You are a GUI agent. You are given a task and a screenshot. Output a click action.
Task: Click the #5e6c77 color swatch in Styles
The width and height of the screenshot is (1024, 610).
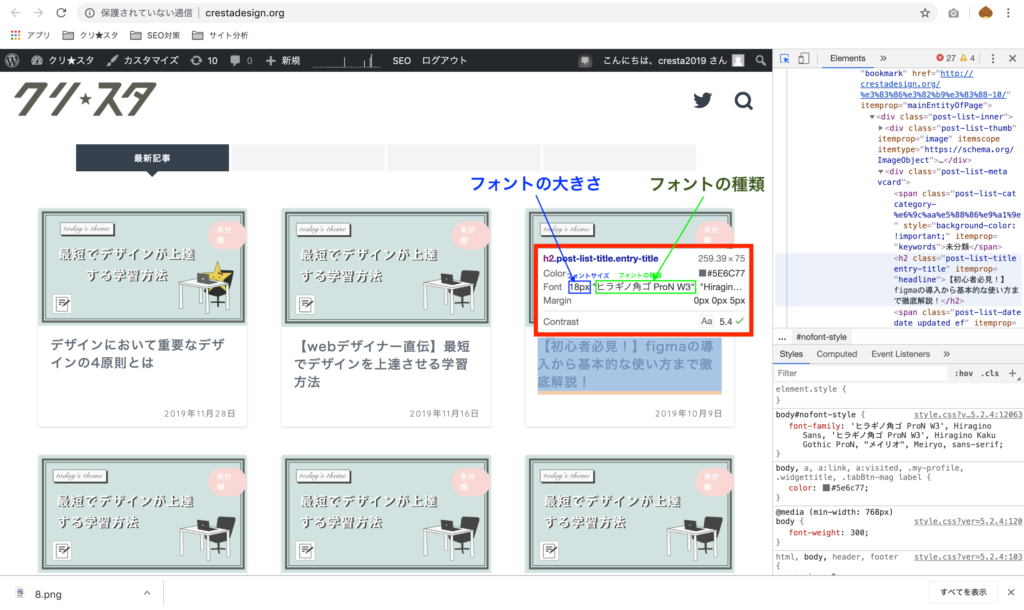click(826, 488)
